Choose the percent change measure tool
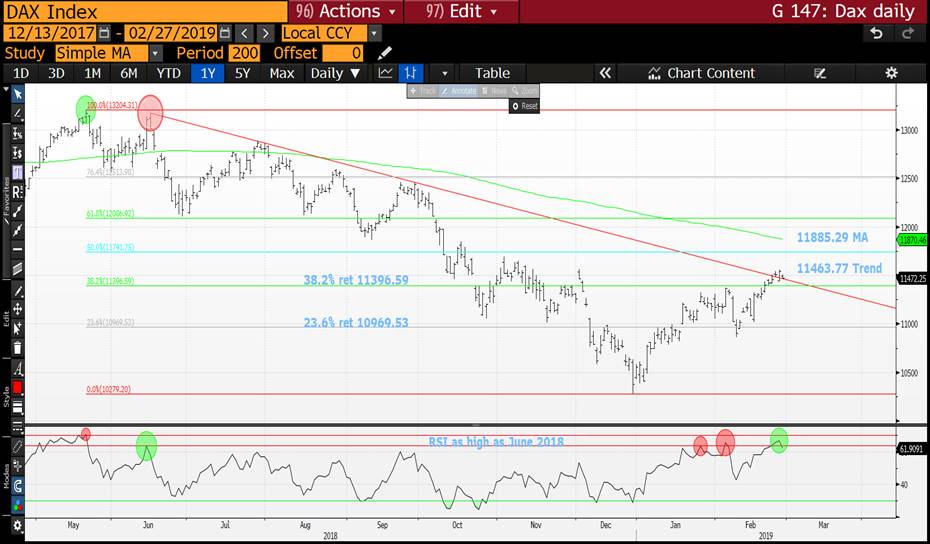This screenshot has height=544, width=930. coord(18,133)
